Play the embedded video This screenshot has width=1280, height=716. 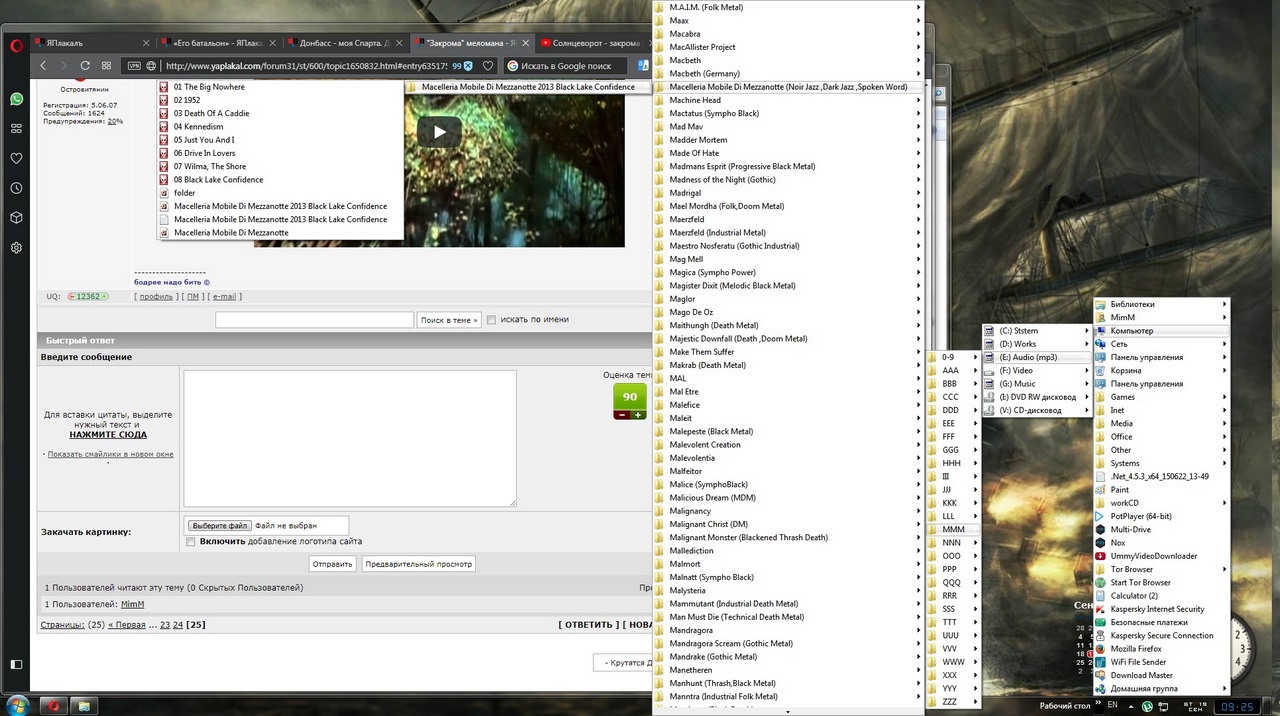coord(439,132)
